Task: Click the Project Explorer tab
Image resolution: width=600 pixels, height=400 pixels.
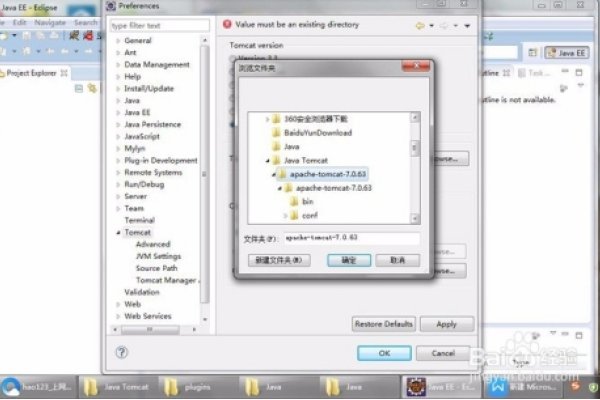Action: tap(32, 73)
